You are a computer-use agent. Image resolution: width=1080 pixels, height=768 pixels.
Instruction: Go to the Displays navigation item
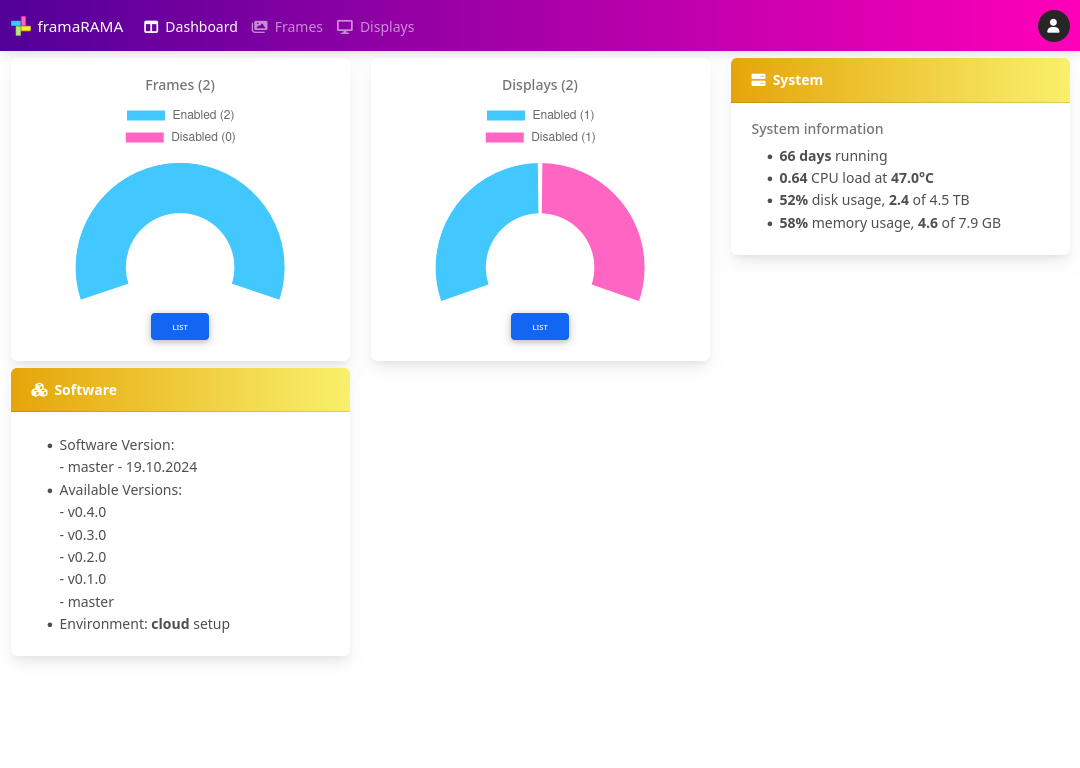coord(375,27)
